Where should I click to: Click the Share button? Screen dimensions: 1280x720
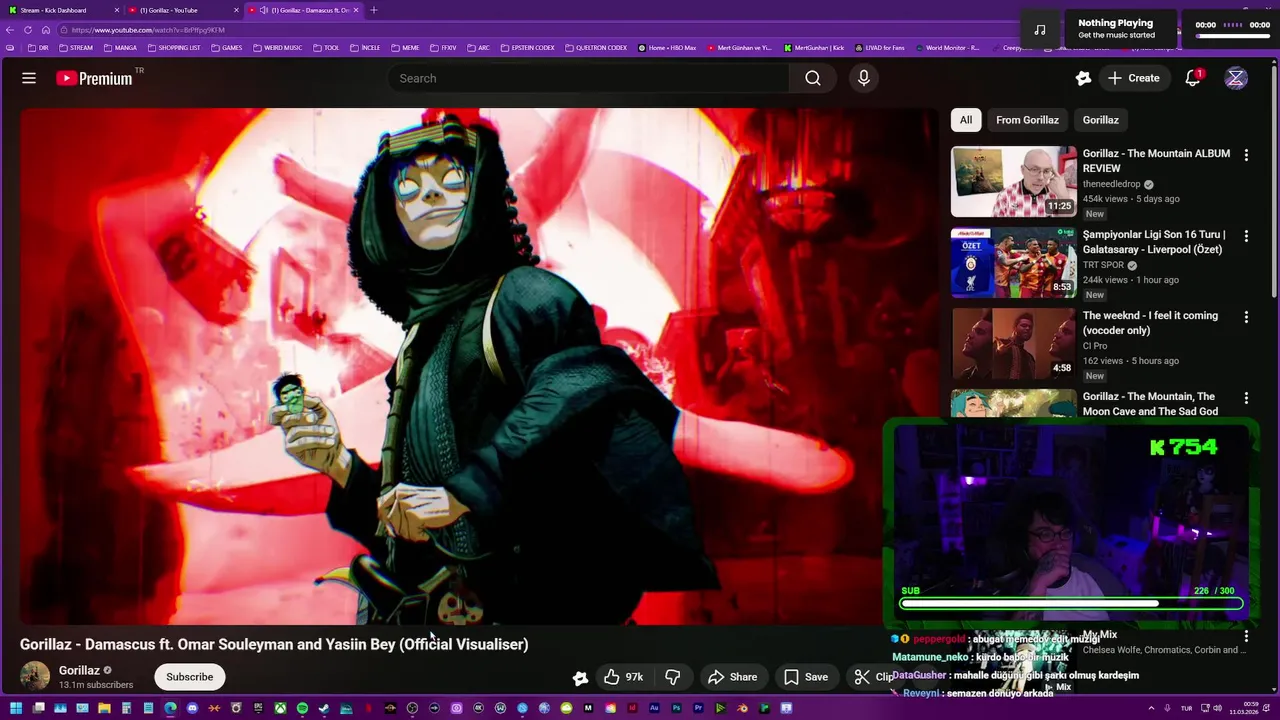[733, 677]
